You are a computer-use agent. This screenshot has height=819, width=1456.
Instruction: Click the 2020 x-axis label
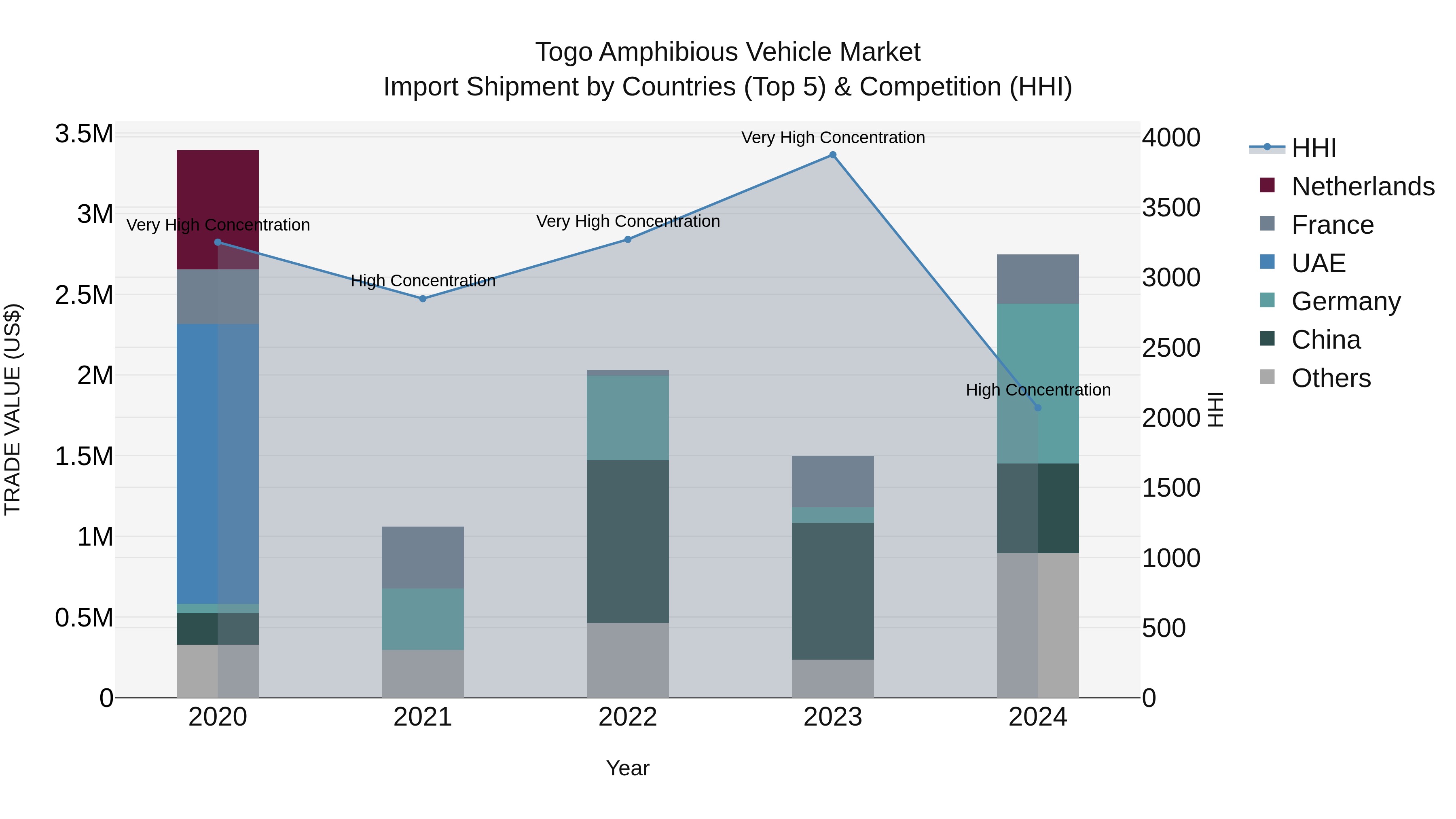coord(218,717)
